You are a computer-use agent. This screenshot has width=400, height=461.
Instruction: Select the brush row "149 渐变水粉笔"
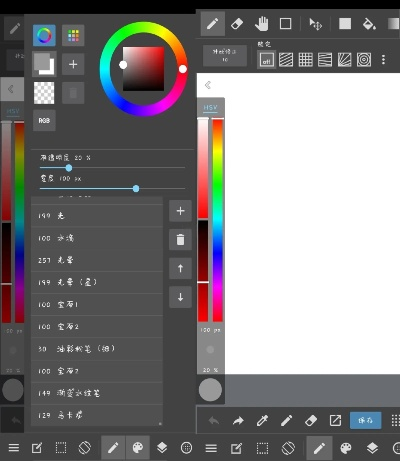97,393
